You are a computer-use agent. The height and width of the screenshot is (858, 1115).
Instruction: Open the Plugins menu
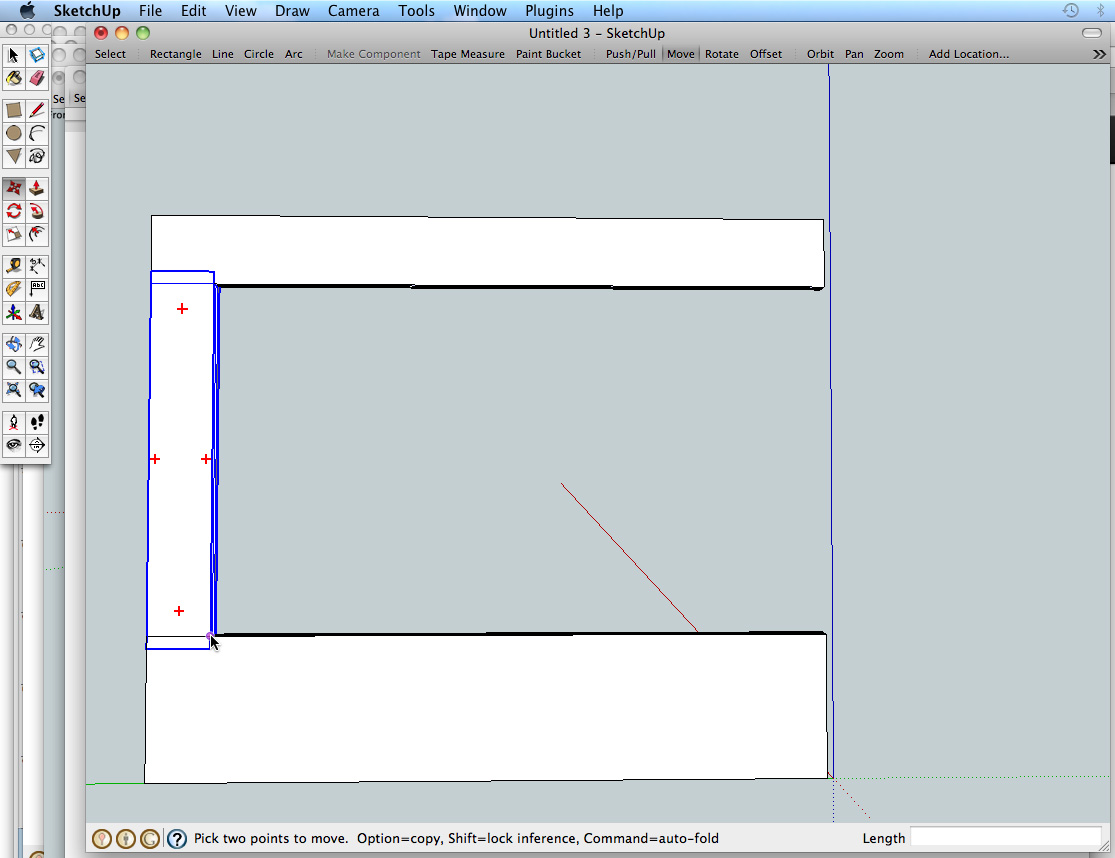550,11
